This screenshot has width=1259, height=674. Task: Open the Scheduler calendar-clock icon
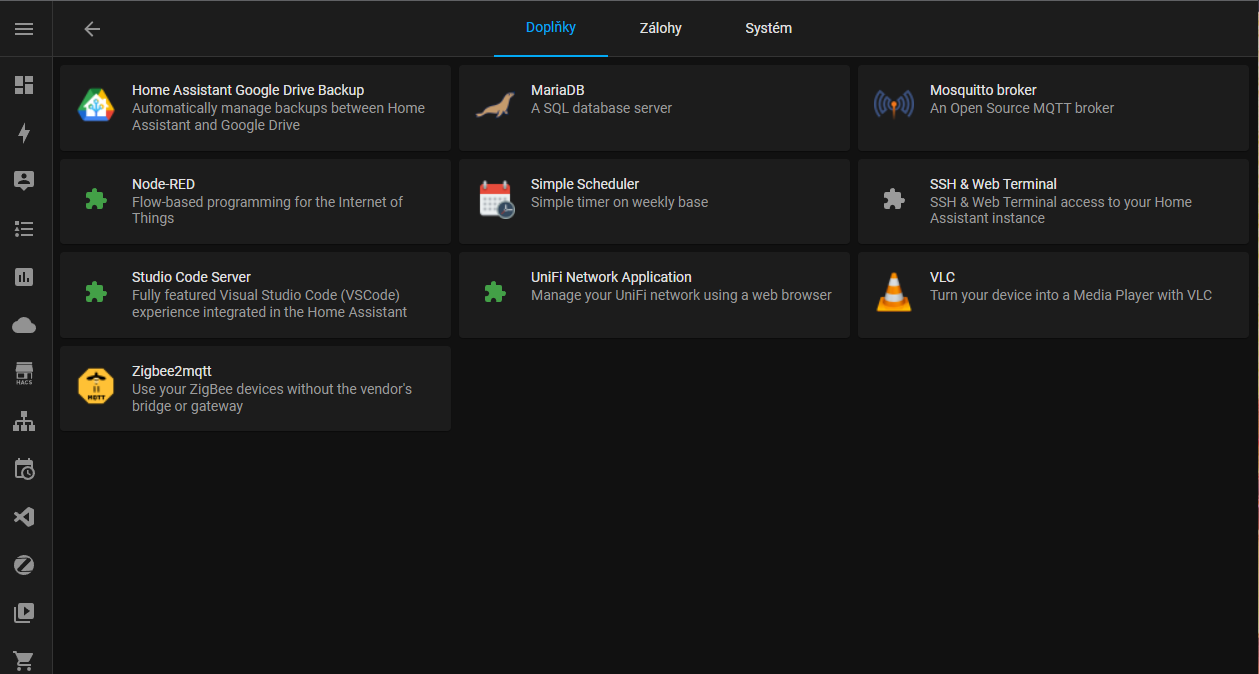click(24, 469)
